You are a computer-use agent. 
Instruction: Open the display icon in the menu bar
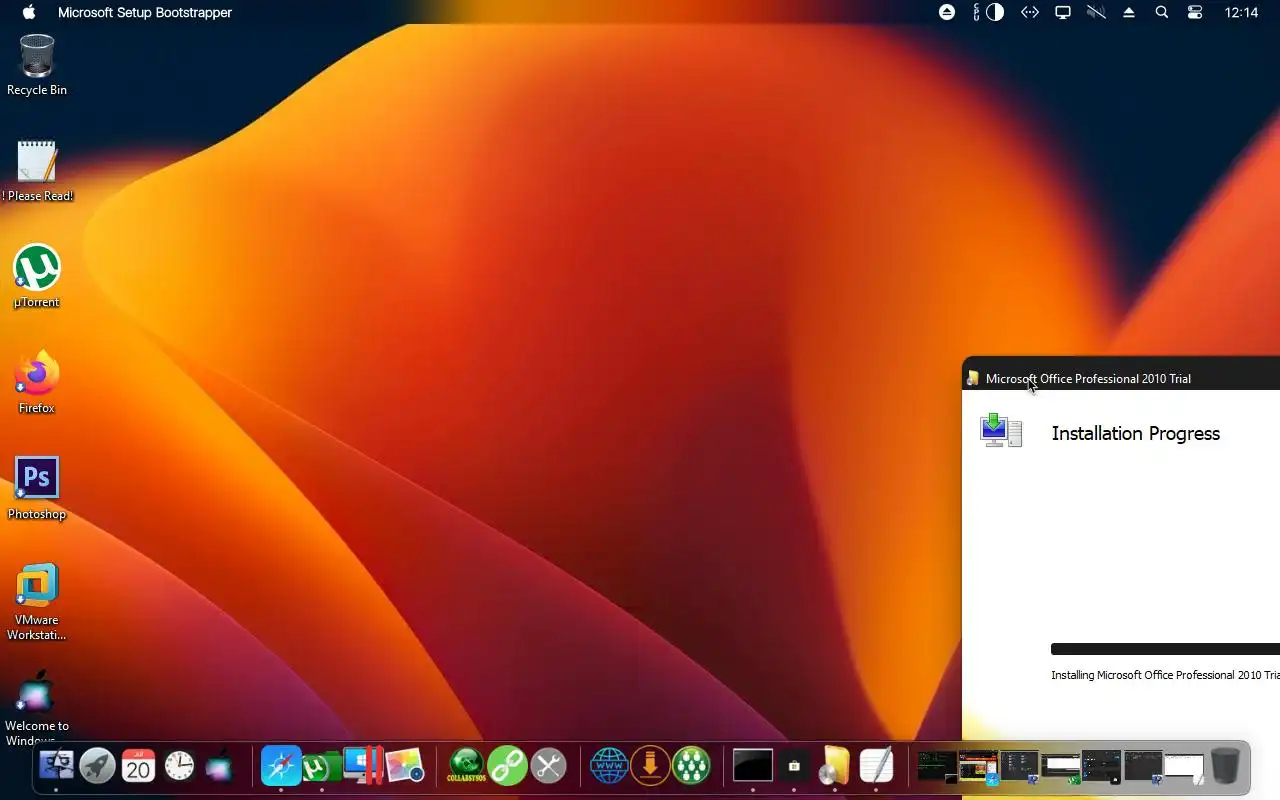[x=1063, y=12]
